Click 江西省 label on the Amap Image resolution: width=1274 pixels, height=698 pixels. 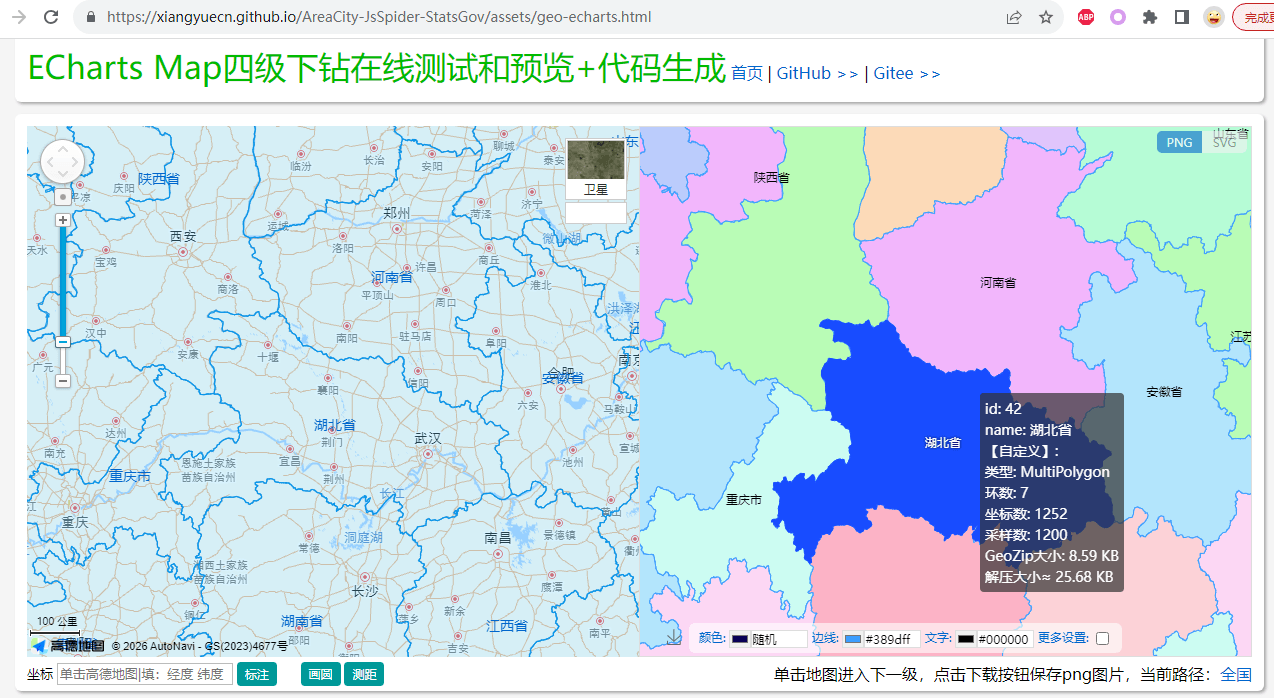click(507, 625)
